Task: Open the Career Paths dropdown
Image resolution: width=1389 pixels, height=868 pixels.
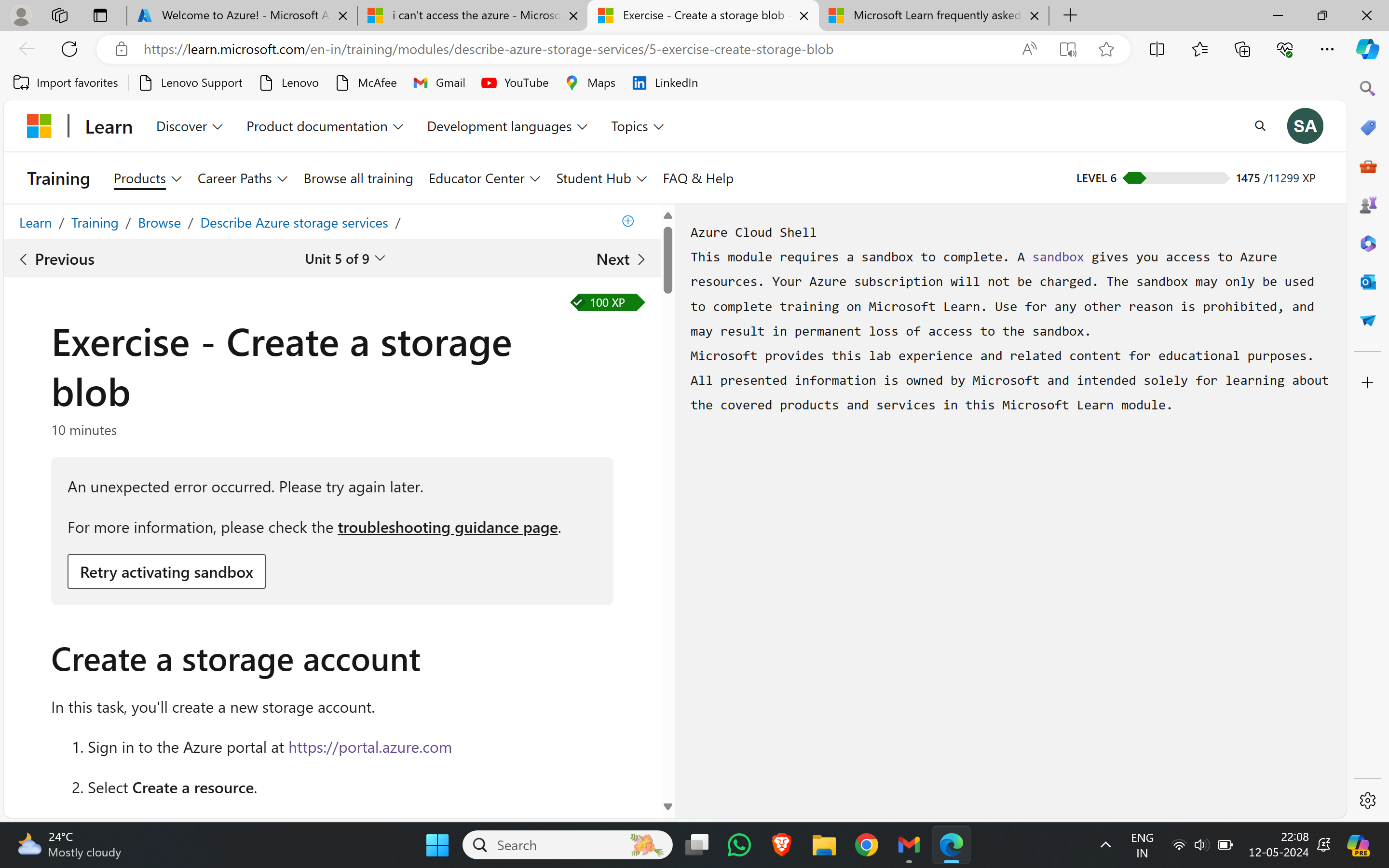Action: coord(242,178)
